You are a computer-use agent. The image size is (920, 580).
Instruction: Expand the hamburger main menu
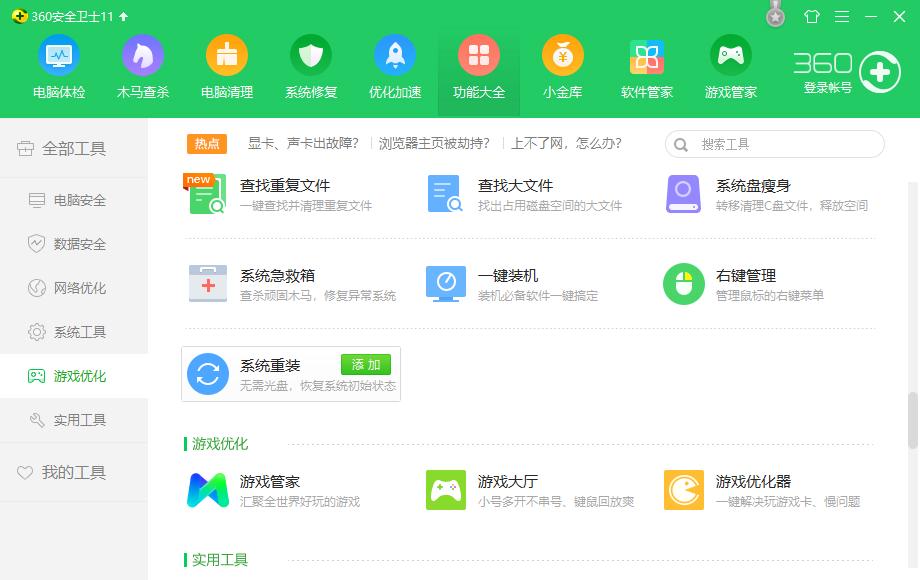tap(841, 16)
